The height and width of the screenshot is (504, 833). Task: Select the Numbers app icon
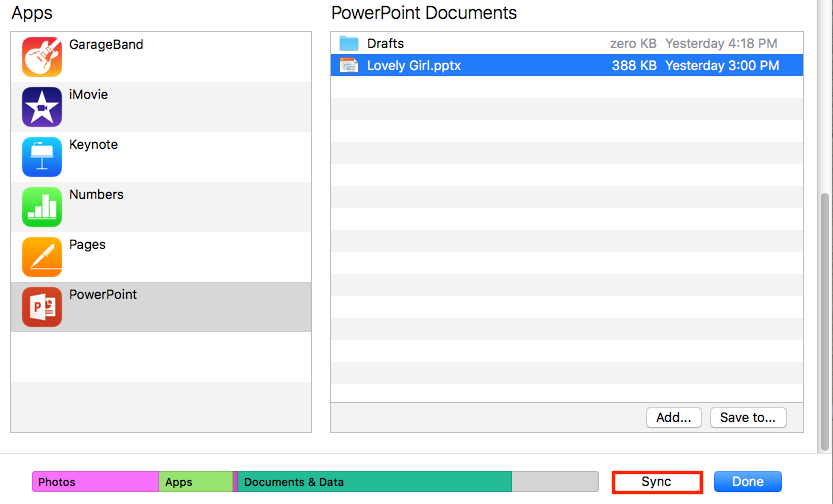pyautogui.click(x=42, y=207)
